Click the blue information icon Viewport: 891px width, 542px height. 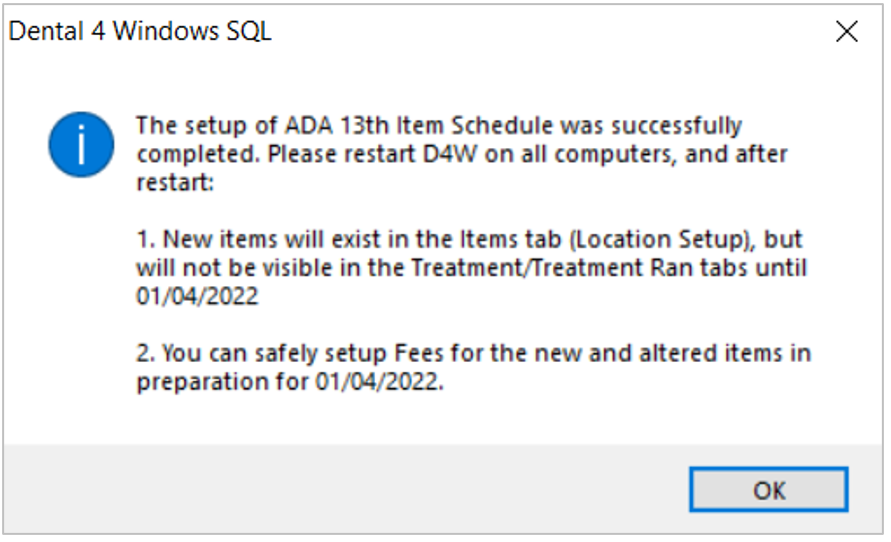(81, 144)
